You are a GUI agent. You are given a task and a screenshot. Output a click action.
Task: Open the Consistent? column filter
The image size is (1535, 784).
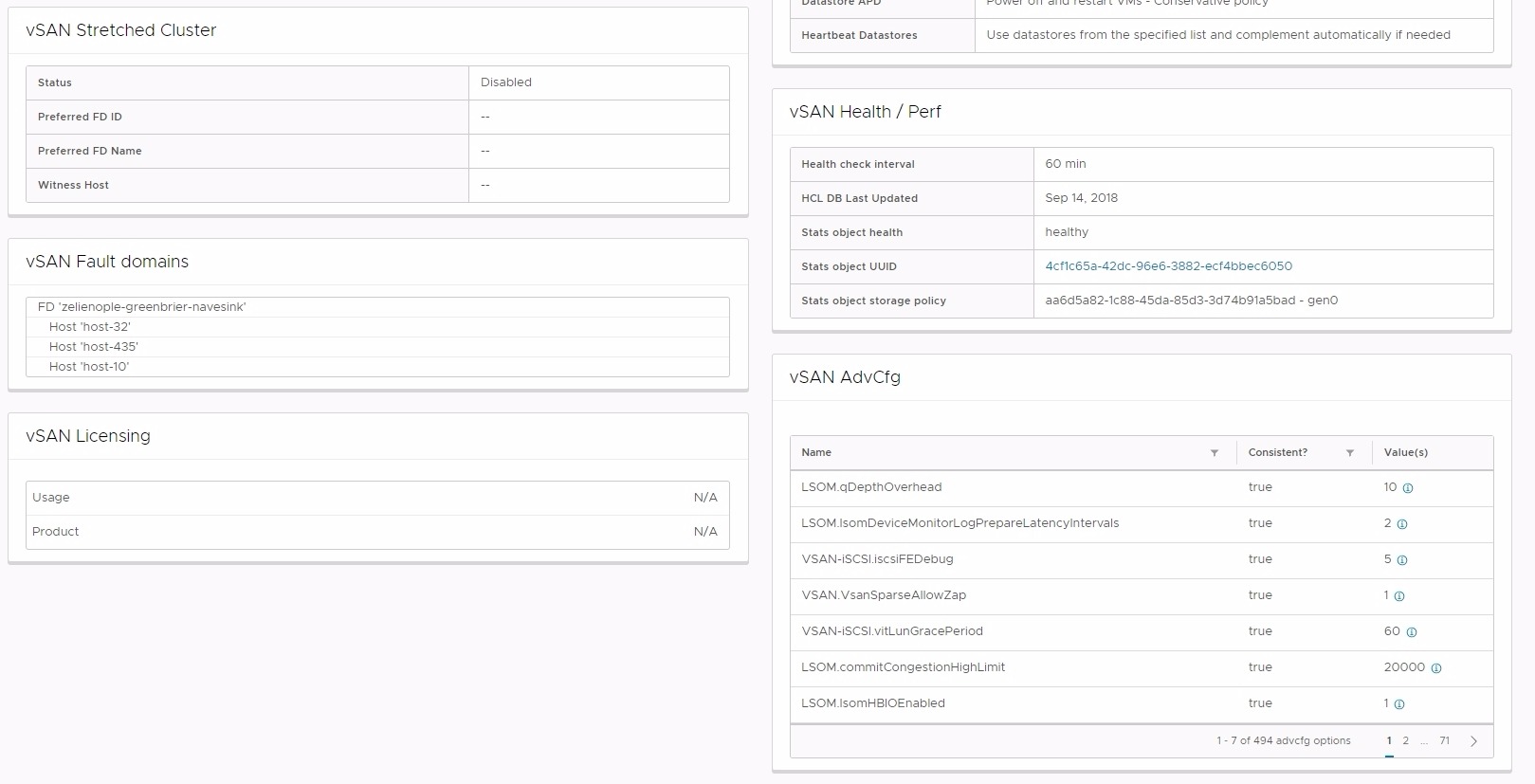pyautogui.click(x=1349, y=453)
